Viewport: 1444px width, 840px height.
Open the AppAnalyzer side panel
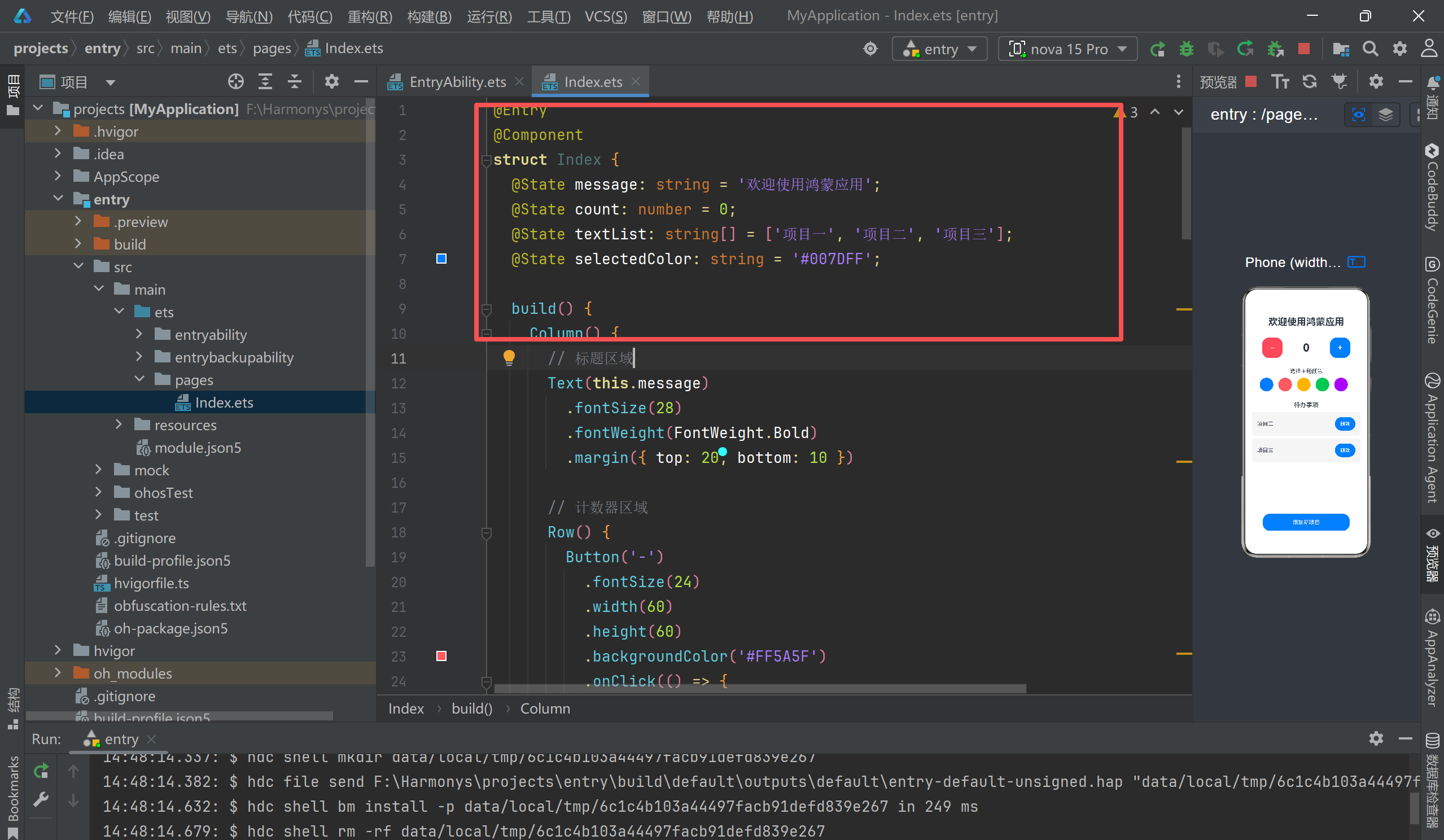1432,659
